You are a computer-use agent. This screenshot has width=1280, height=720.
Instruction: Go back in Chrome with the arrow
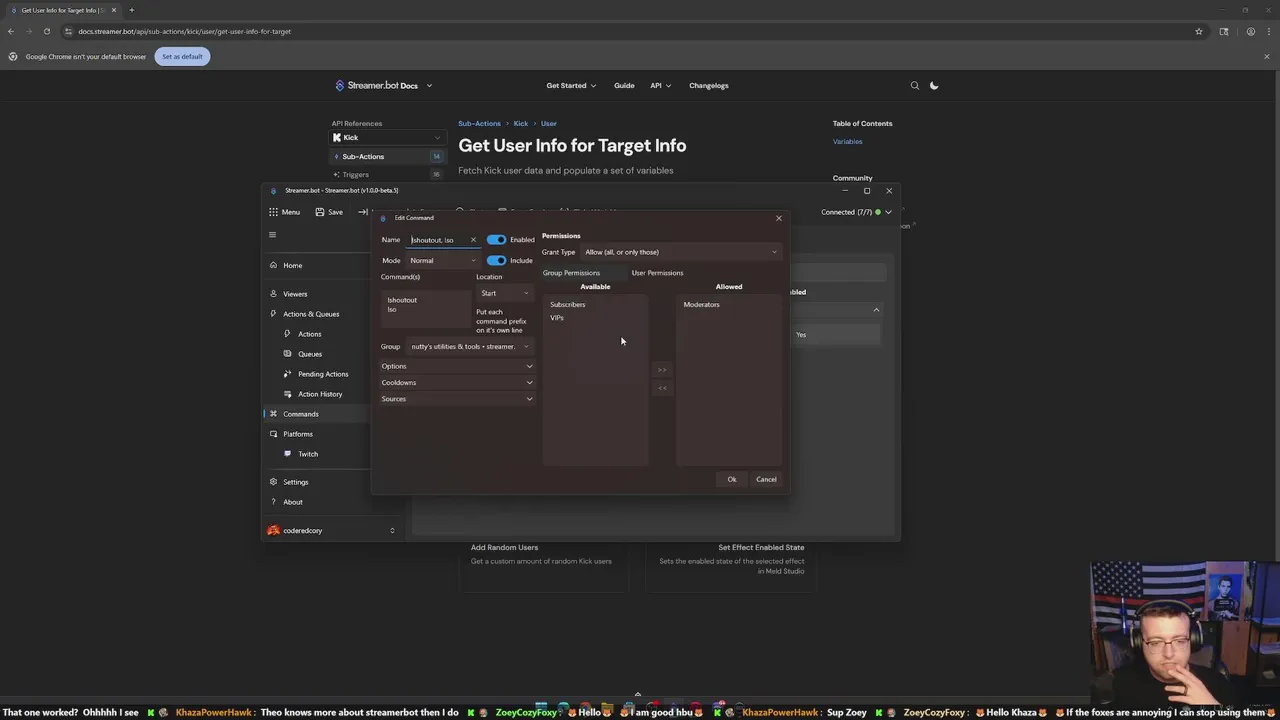pyautogui.click(x=11, y=31)
